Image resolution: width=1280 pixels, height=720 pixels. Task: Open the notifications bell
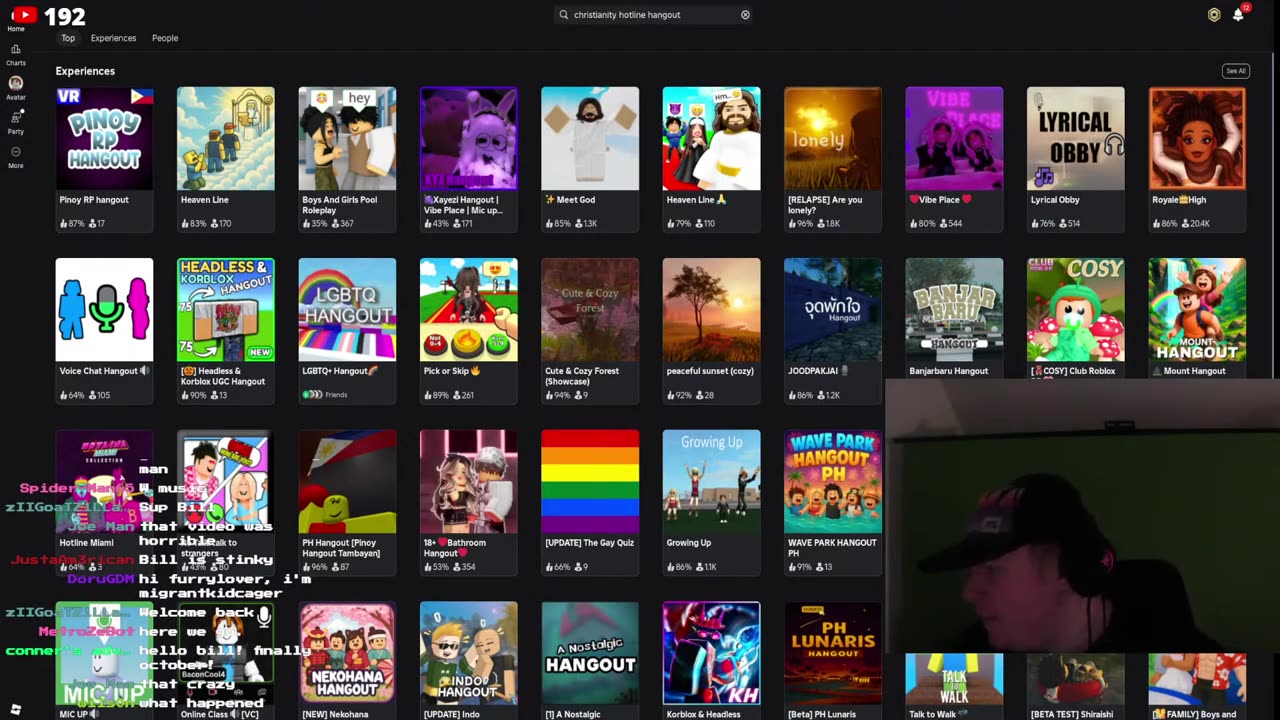coord(1238,15)
